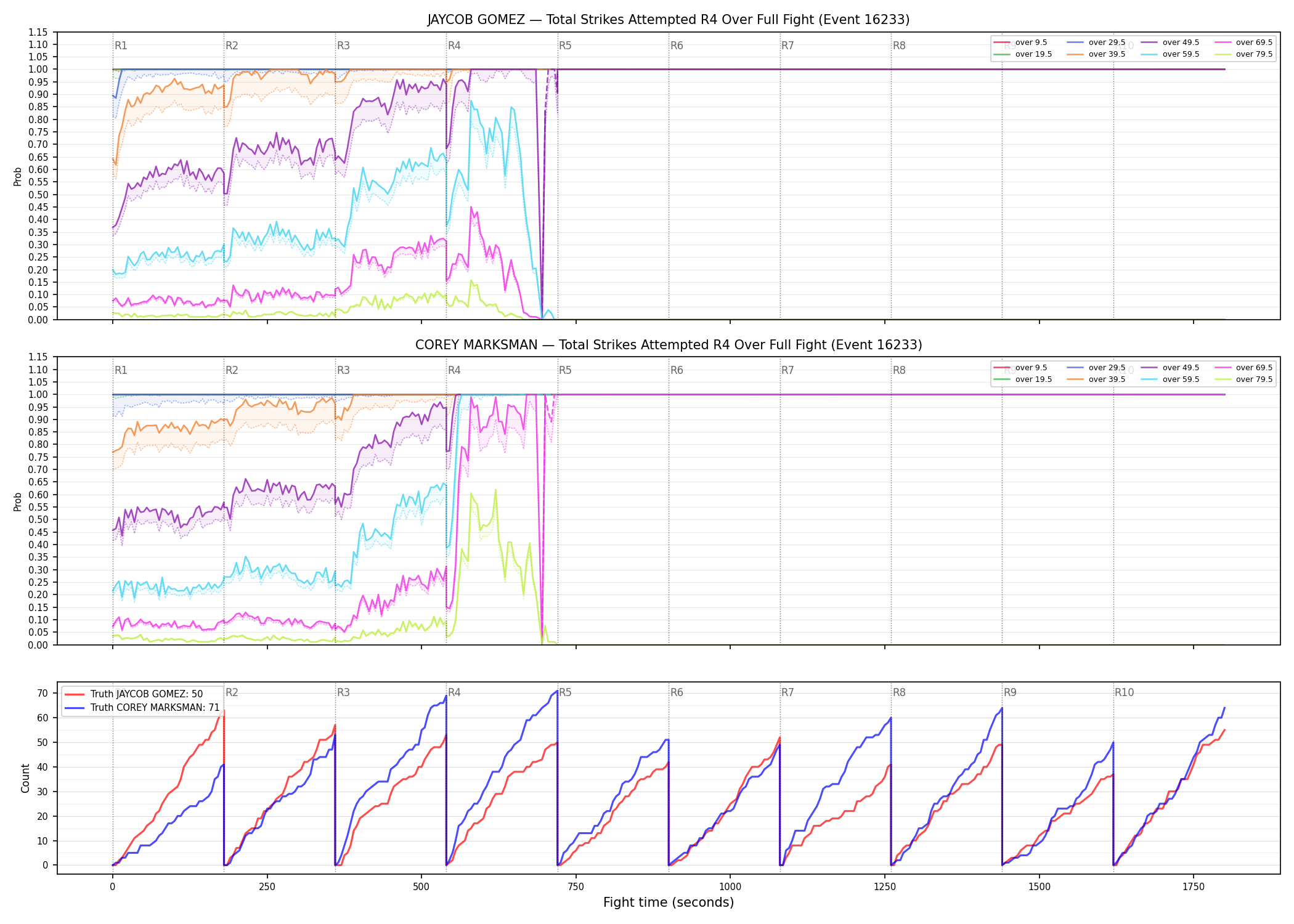The height and width of the screenshot is (924, 1294).
Task: Click the 'Count' y-axis label
Action: (25, 778)
